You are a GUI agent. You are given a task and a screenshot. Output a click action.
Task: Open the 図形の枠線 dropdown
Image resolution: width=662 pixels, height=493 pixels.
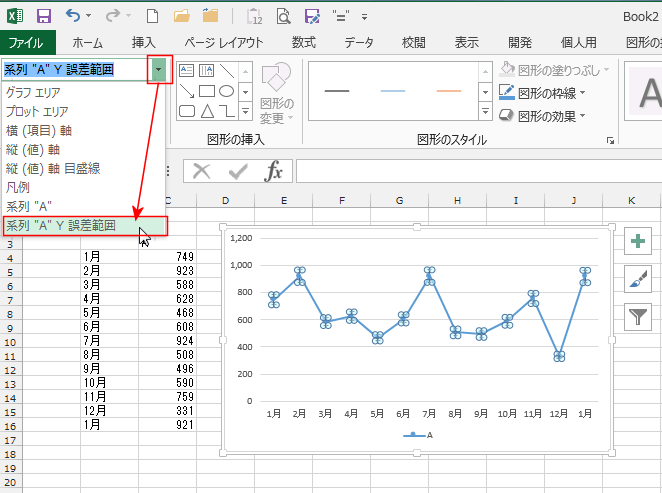[x=542, y=92]
